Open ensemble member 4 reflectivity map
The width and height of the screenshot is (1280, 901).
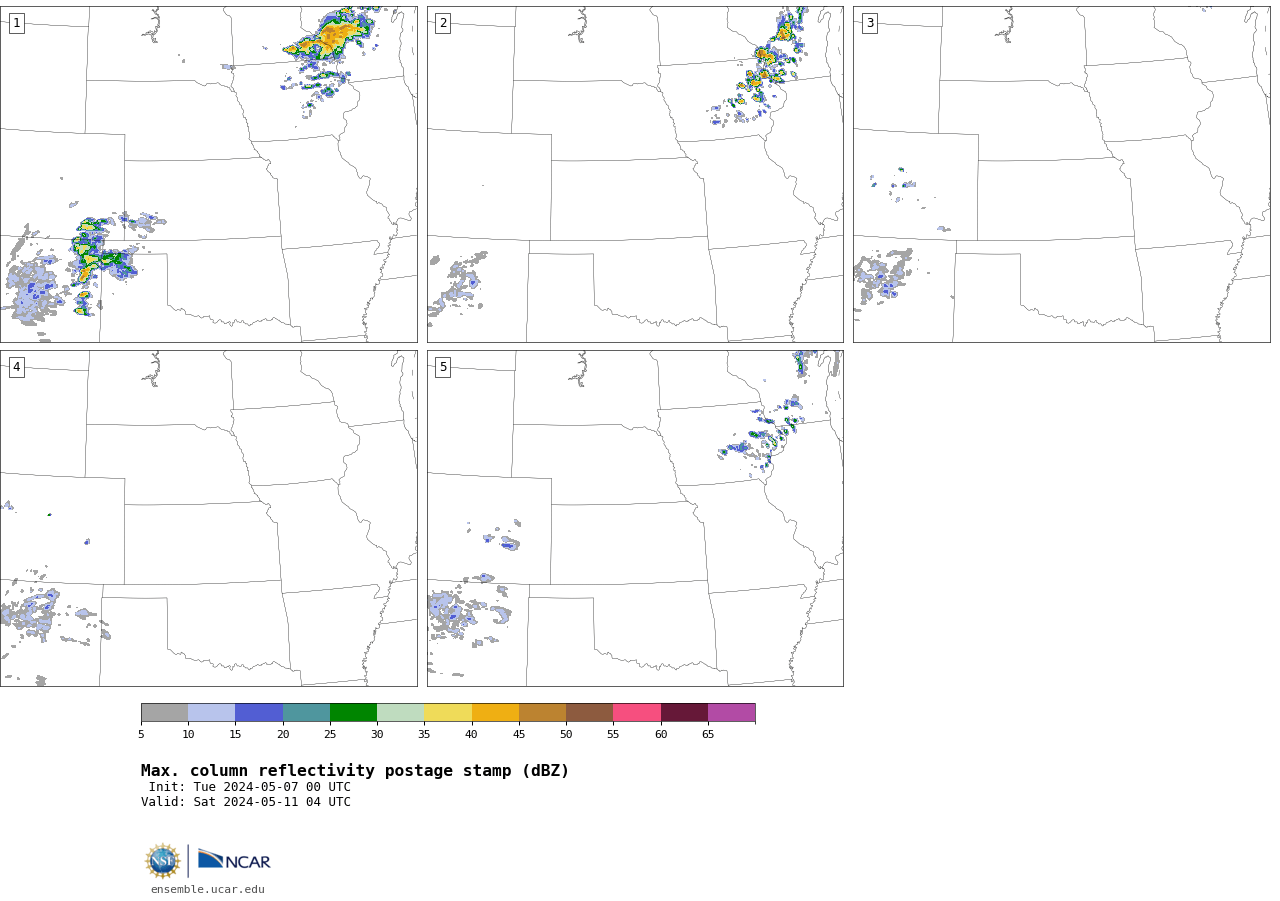(209, 518)
